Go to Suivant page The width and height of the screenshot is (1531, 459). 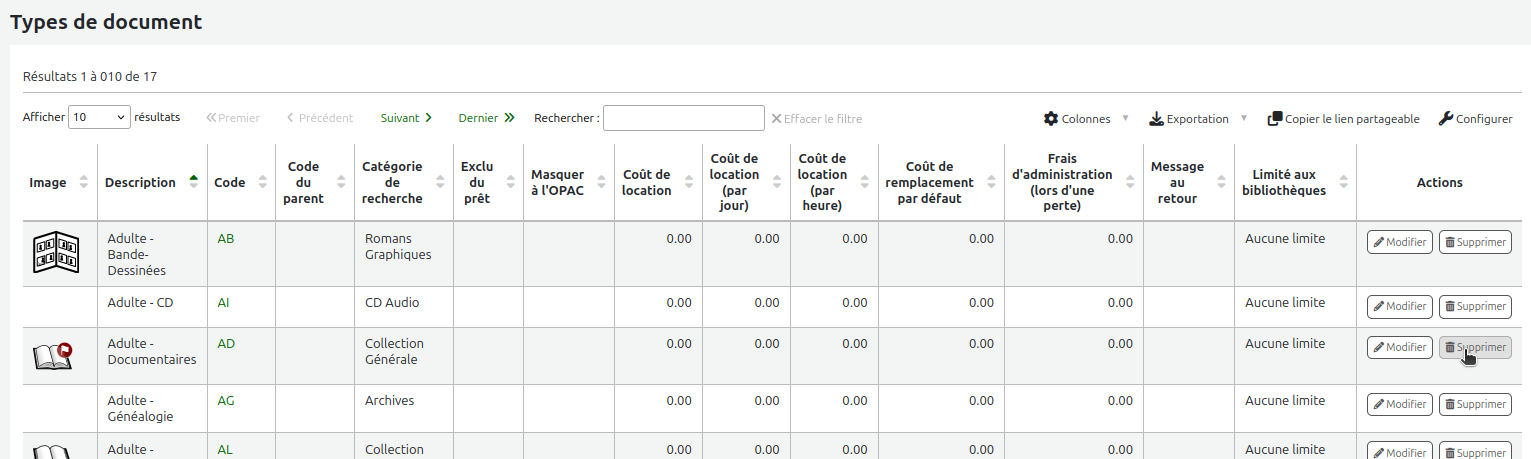click(406, 118)
